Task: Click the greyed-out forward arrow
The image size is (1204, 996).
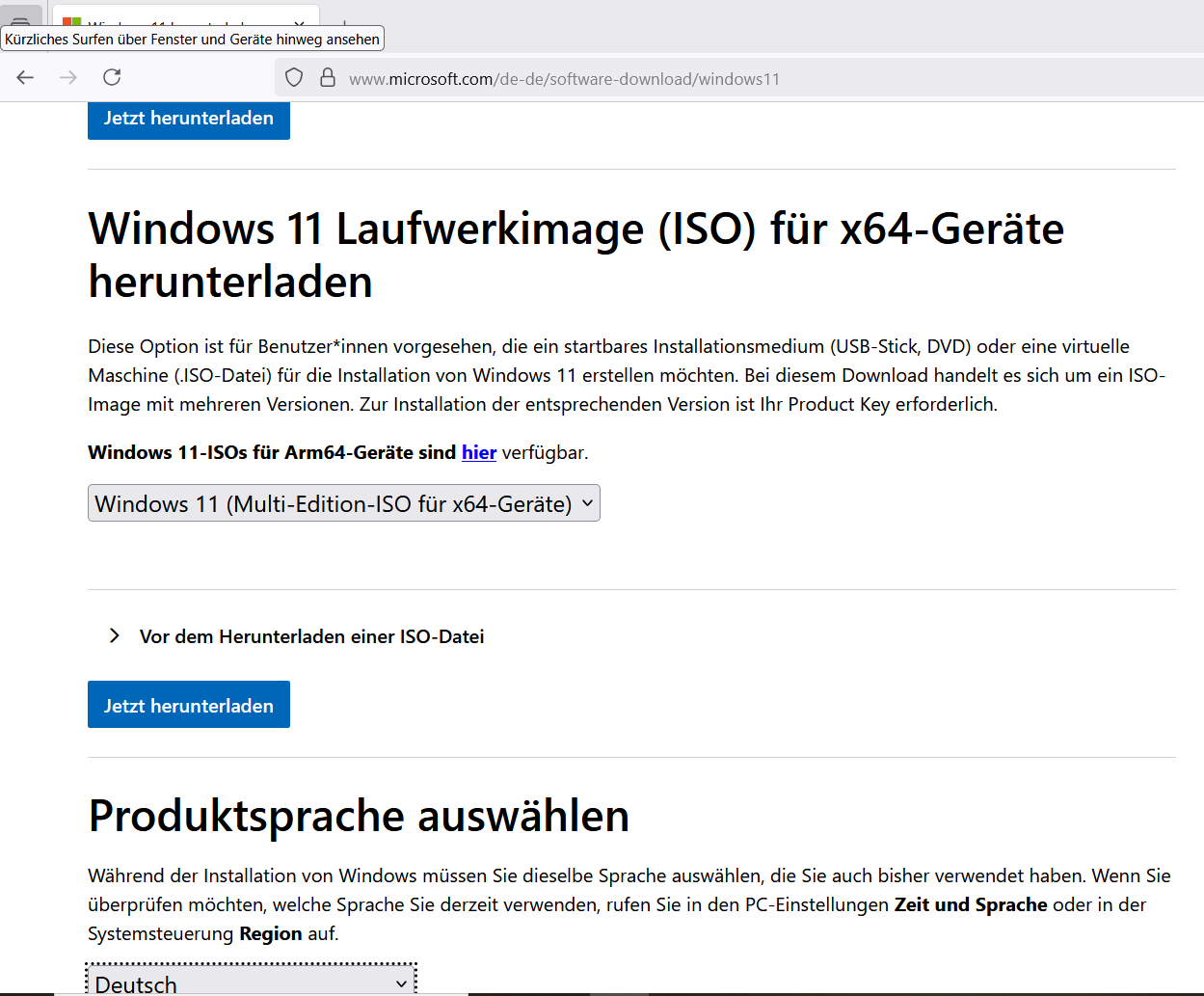Action: [68, 77]
